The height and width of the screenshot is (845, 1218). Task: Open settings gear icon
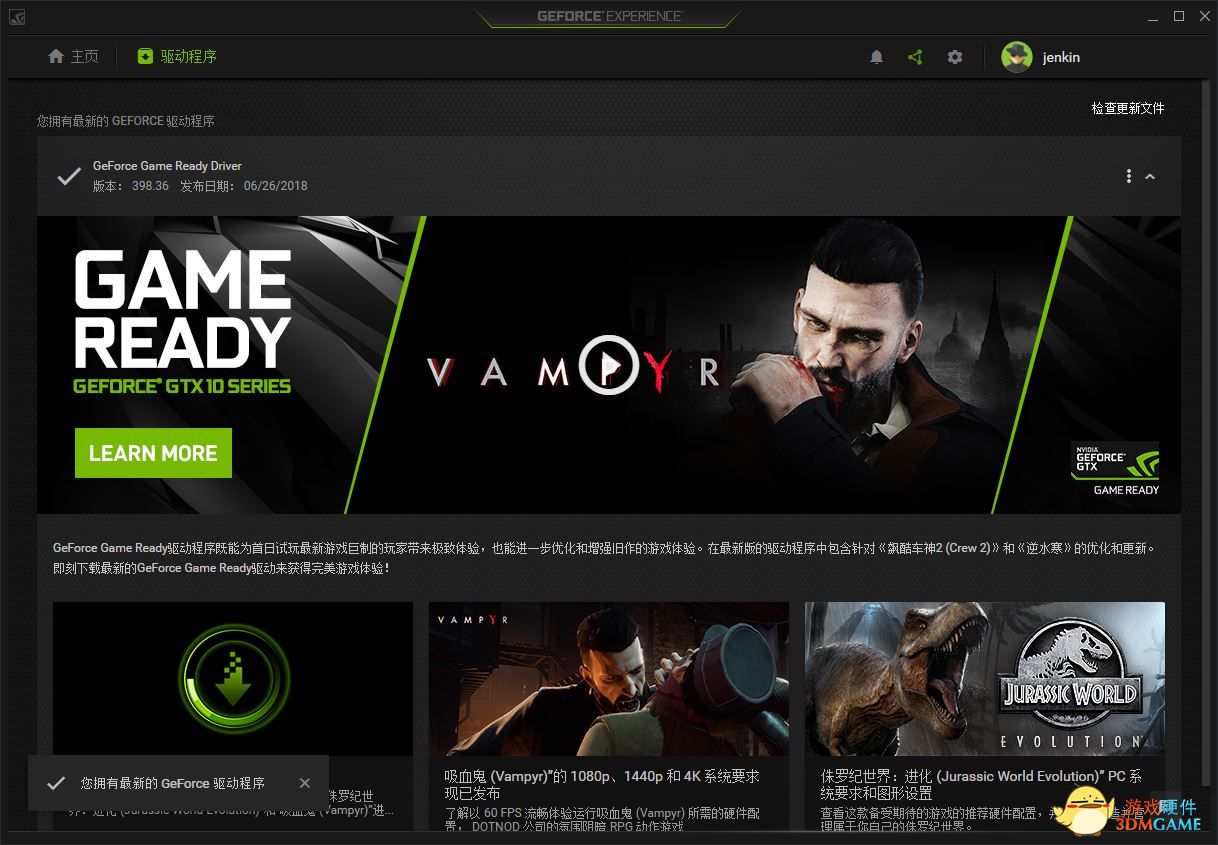point(955,57)
